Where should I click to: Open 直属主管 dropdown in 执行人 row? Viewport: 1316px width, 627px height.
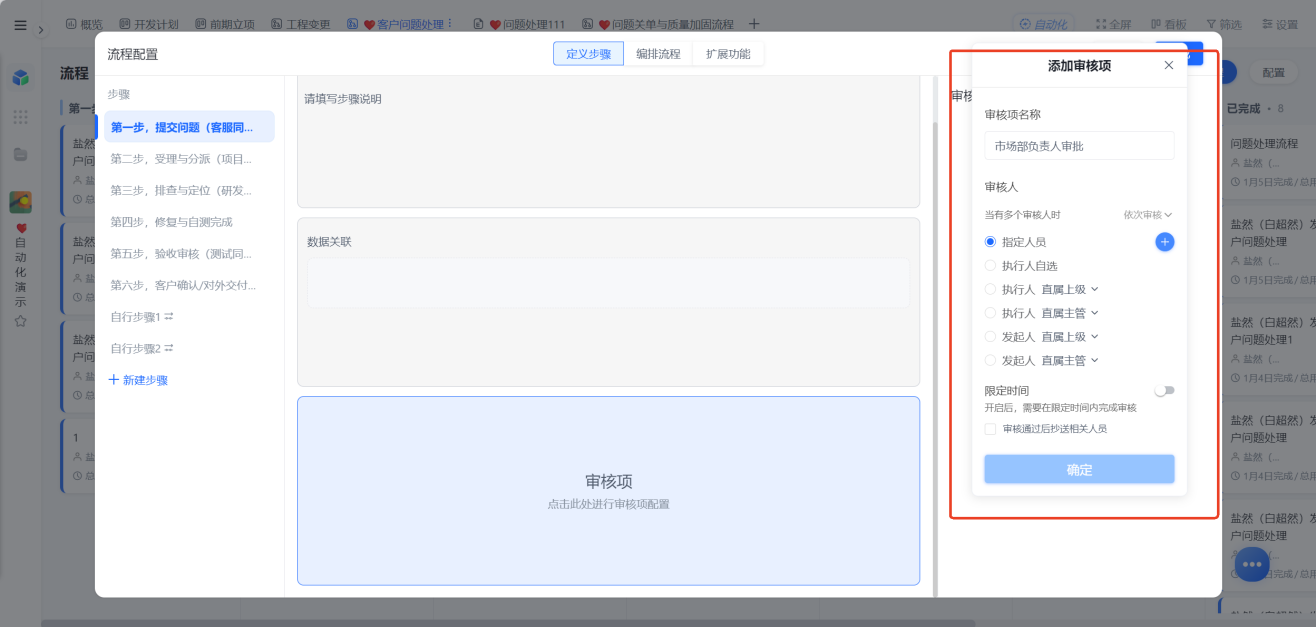tap(1070, 313)
